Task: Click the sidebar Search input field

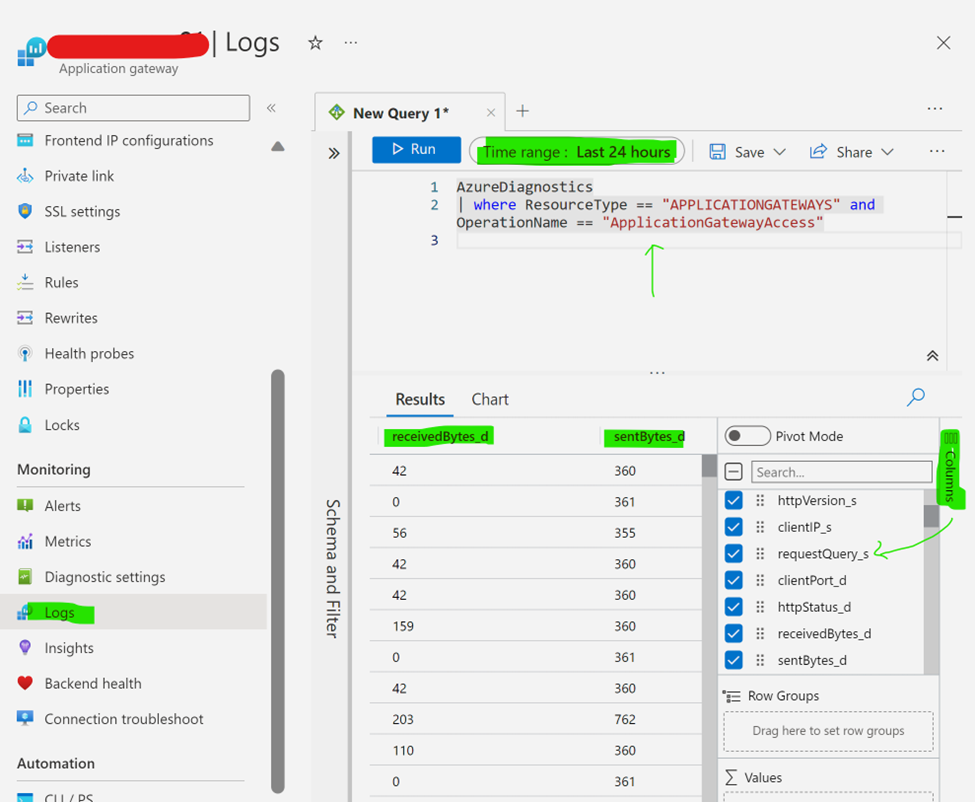Action: pos(133,108)
